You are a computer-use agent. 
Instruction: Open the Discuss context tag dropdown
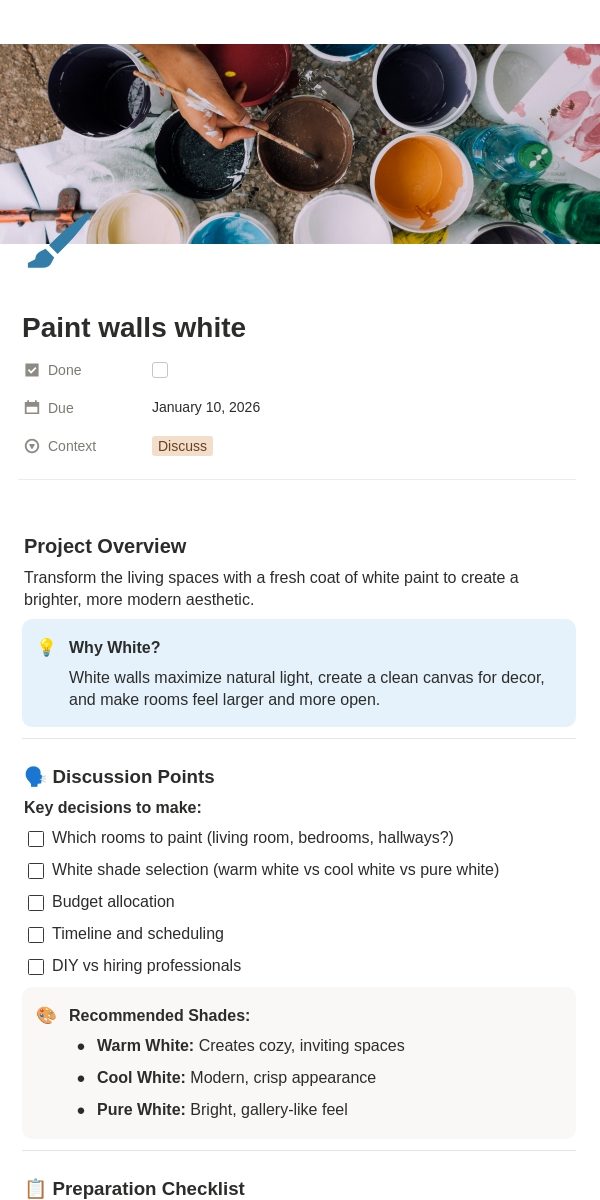click(182, 446)
